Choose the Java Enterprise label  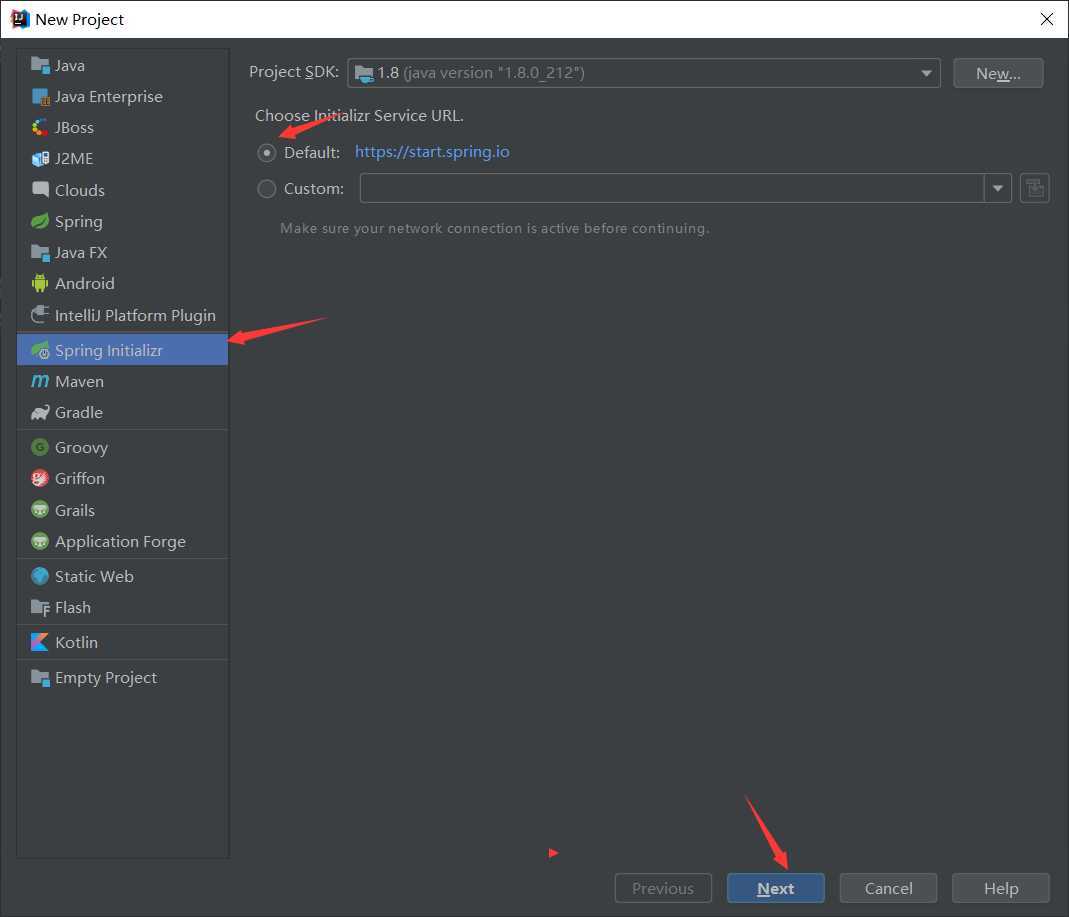[108, 97]
